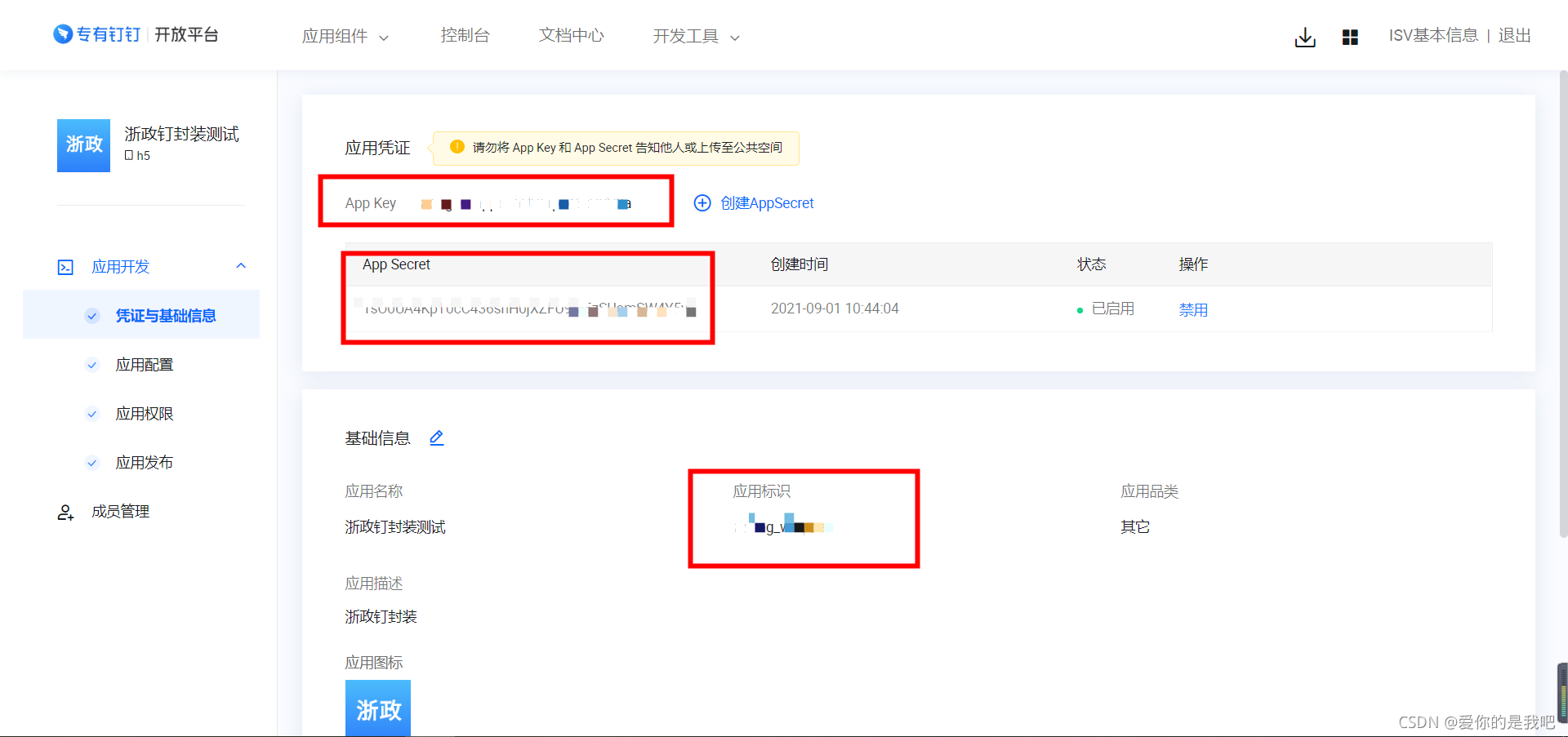This screenshot has height=737, width=1568.
Task: Click the 其它 category value
Action: click(1135, 527)
